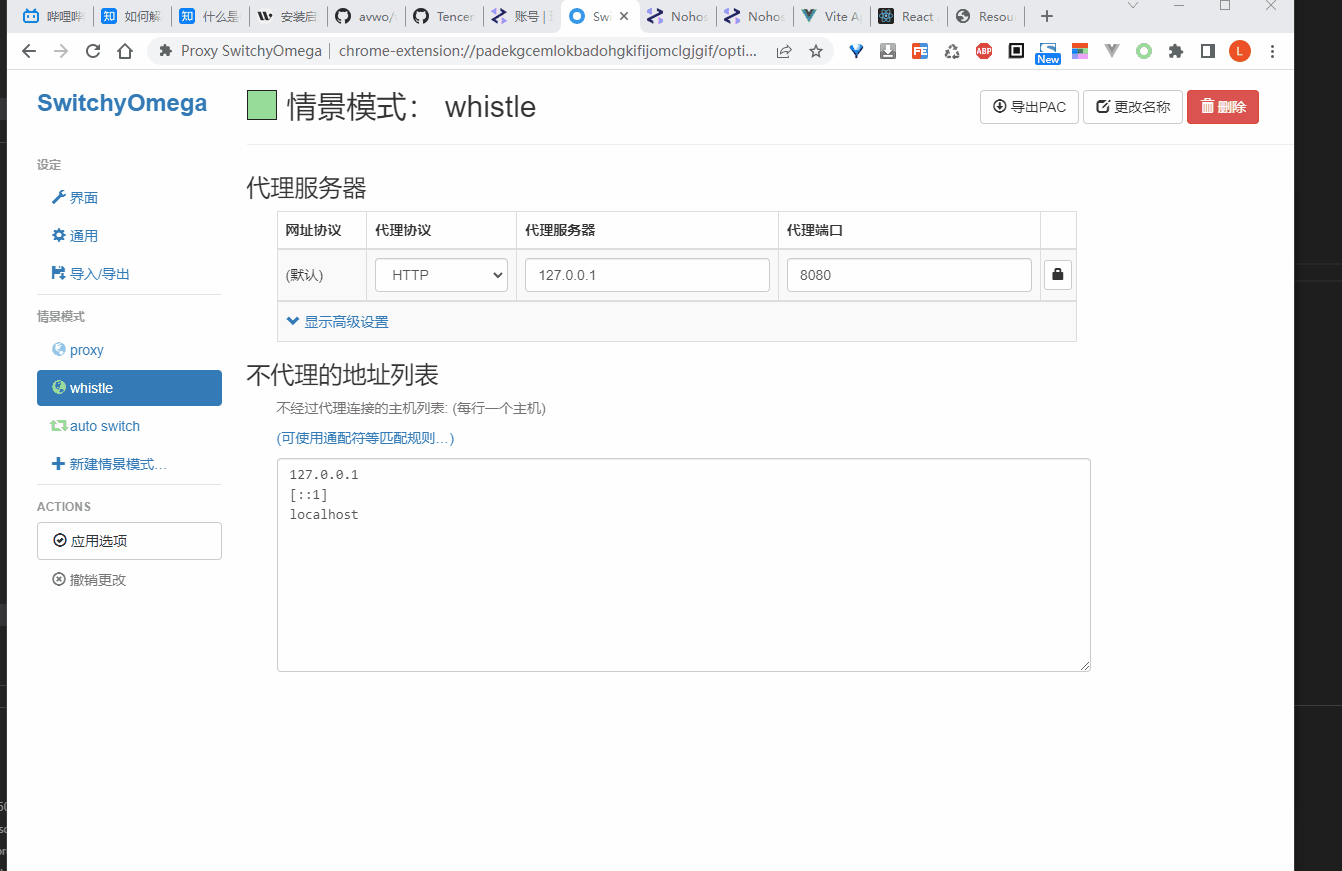Open the extension with New badge

click(1048, 53)
